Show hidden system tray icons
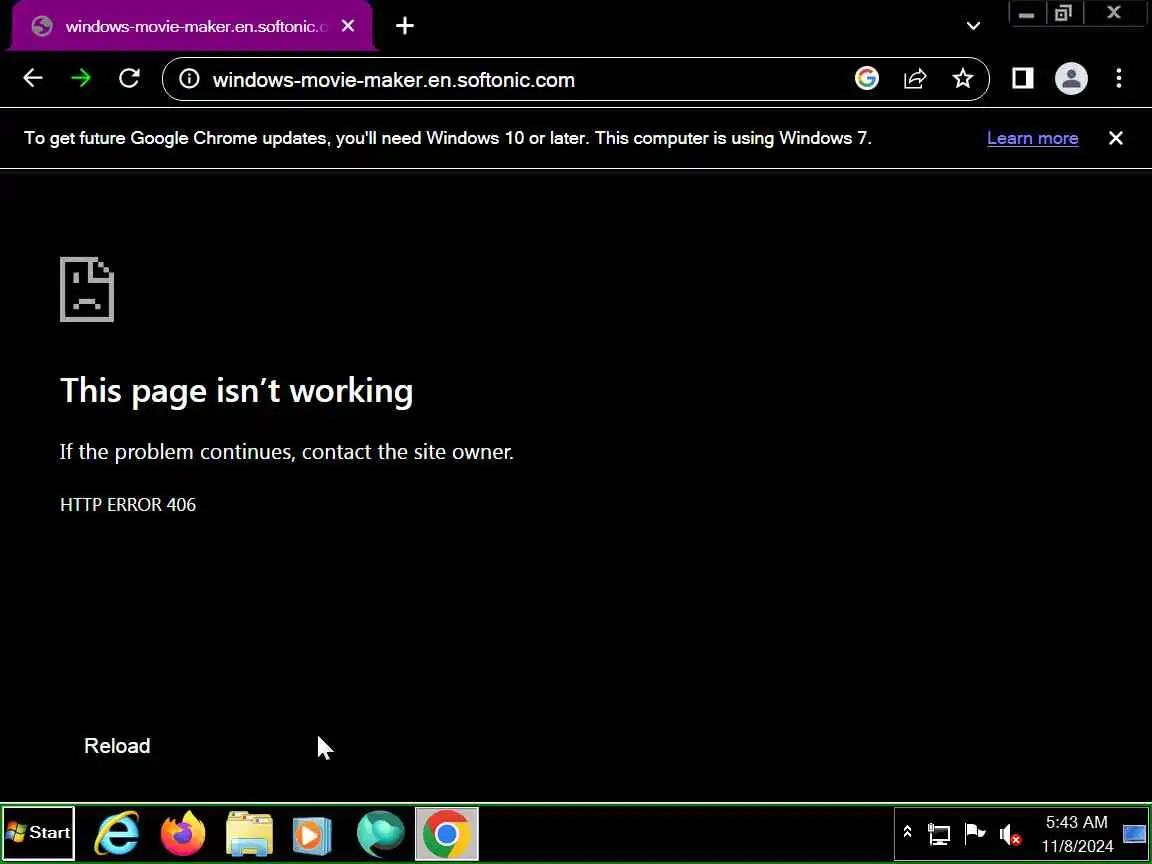1152x864 pixels. coord(907,832)
